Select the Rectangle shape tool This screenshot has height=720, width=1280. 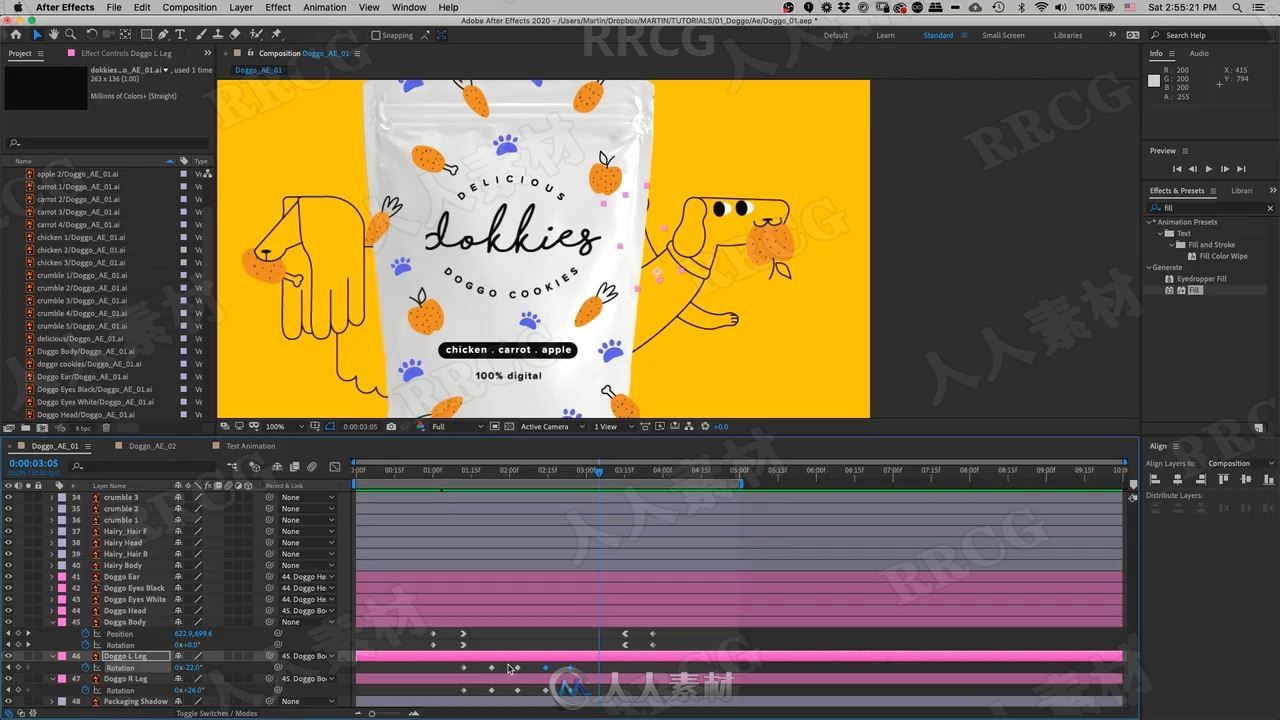(x=146, y=34)
